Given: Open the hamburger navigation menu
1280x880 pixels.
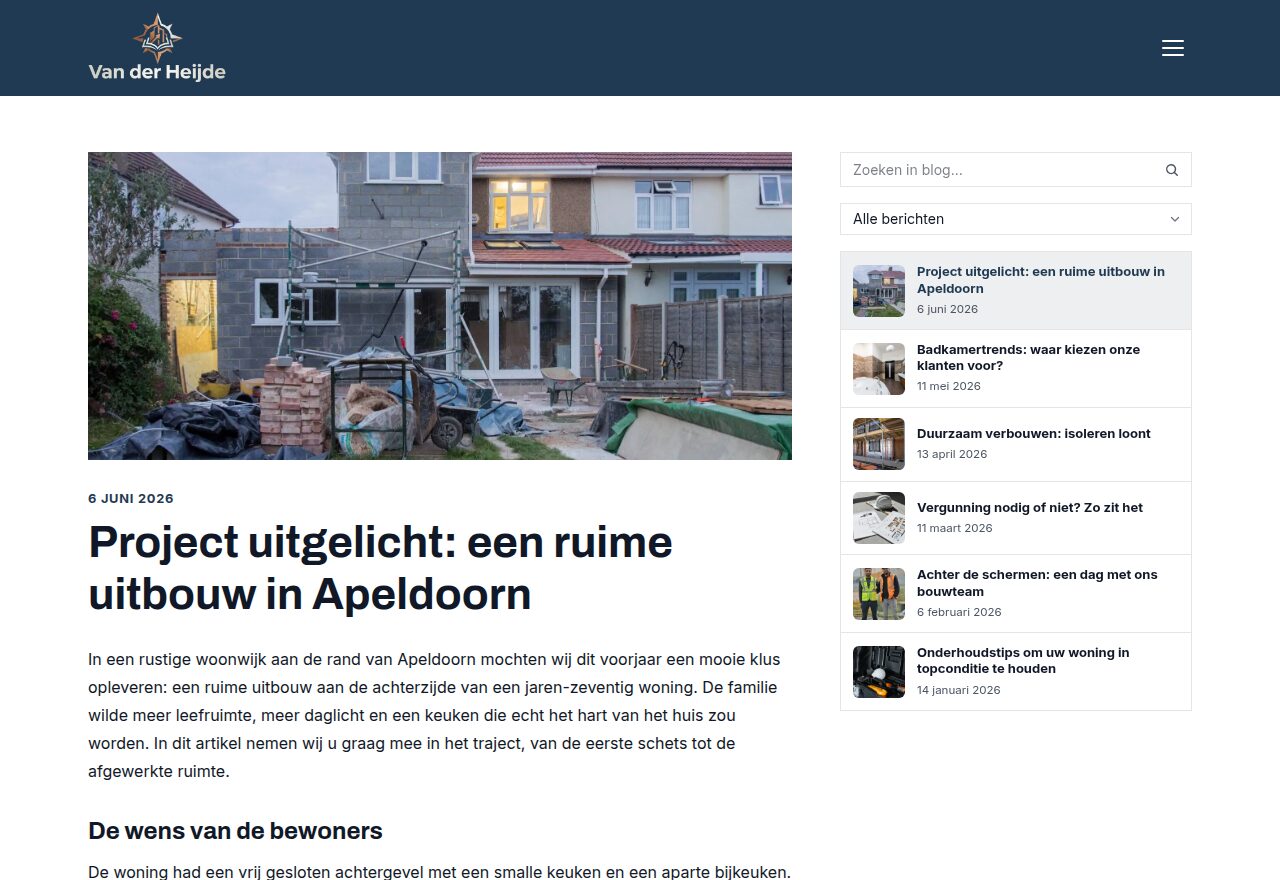Looking at the screenshot, I should [1173, 48].
